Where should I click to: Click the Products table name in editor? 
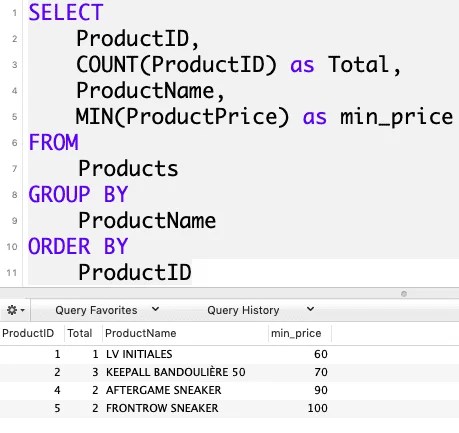128,168
